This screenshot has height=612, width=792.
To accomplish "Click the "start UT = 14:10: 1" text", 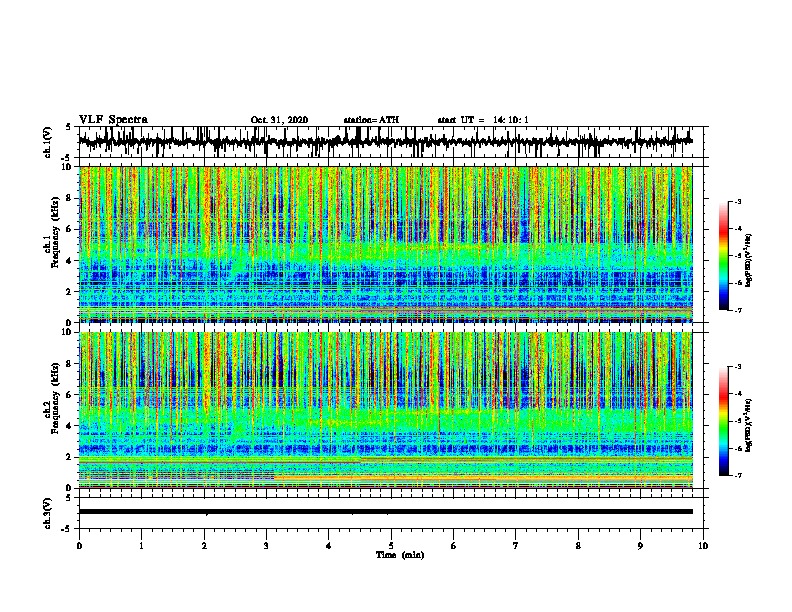I will pyautogui.click(x=483, y=120).
